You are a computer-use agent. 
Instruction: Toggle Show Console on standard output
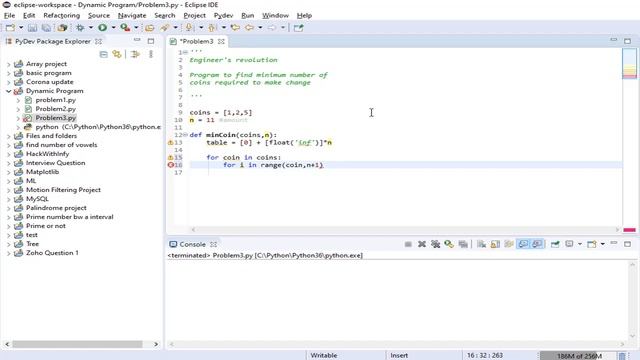[523, 244]
